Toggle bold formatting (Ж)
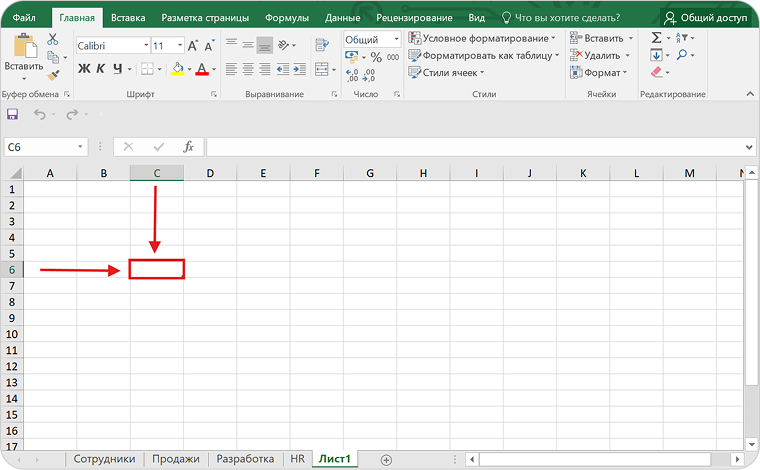The width and height of the screenshot is (760, 470). click(x=84, y=69)
